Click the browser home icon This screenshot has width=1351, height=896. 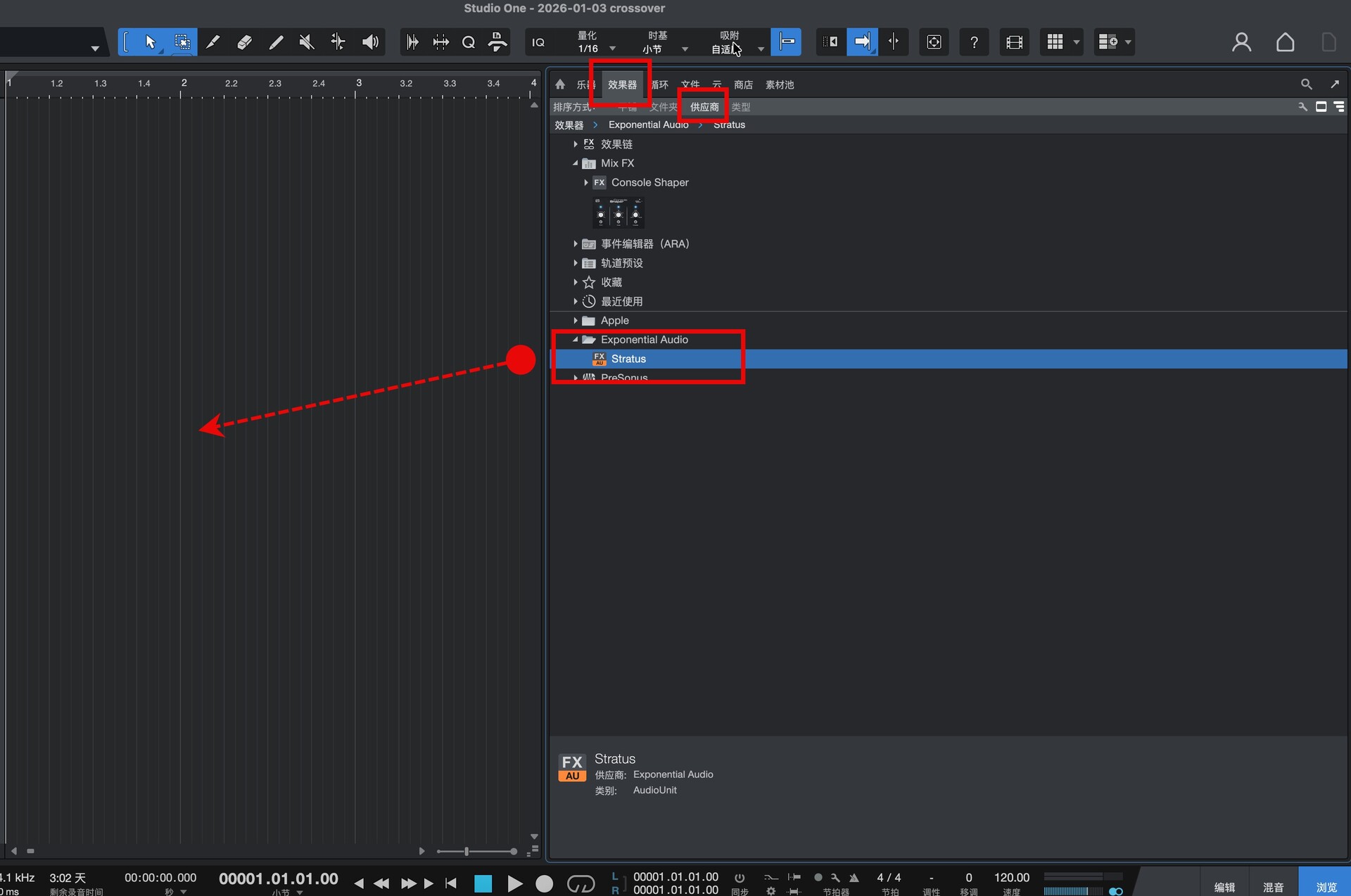click(x=560, y=84)
